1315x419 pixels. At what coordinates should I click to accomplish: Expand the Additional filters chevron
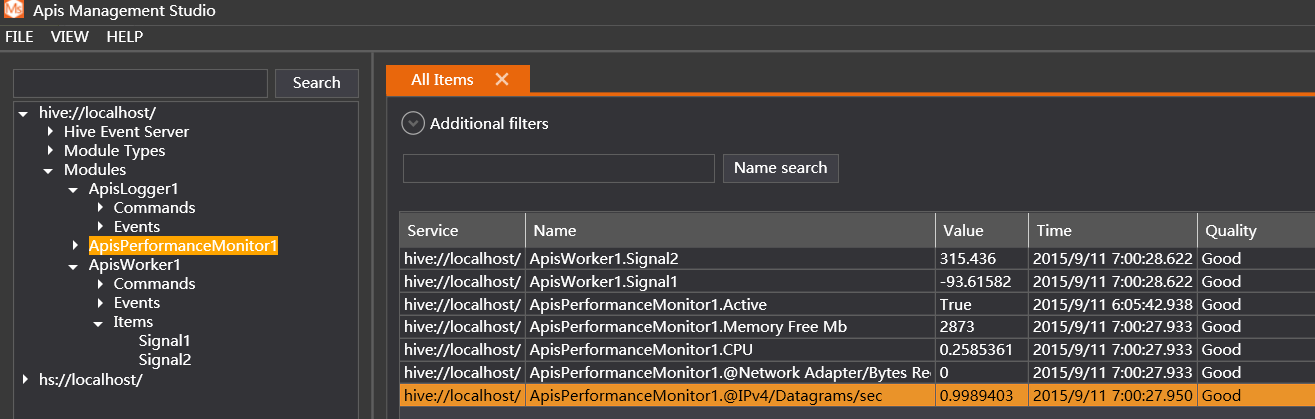413,123
